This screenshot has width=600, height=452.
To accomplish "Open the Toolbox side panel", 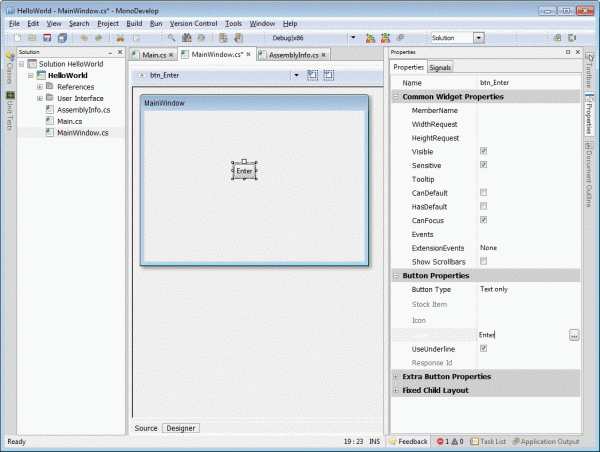I will click(589, 70).
